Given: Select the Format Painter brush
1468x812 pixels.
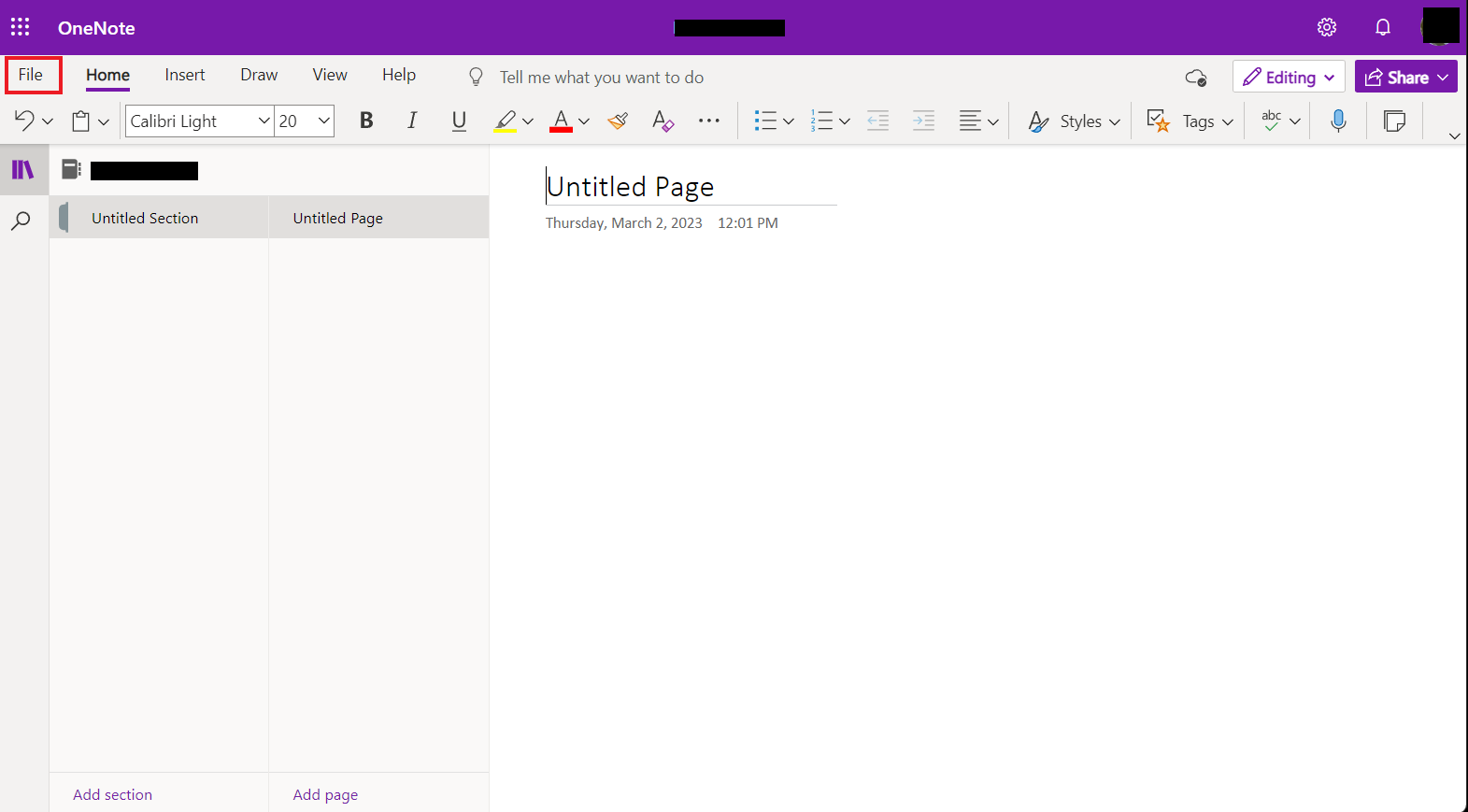Looking at the screenshot, I should pyautogui.click(x=618, y=121).
